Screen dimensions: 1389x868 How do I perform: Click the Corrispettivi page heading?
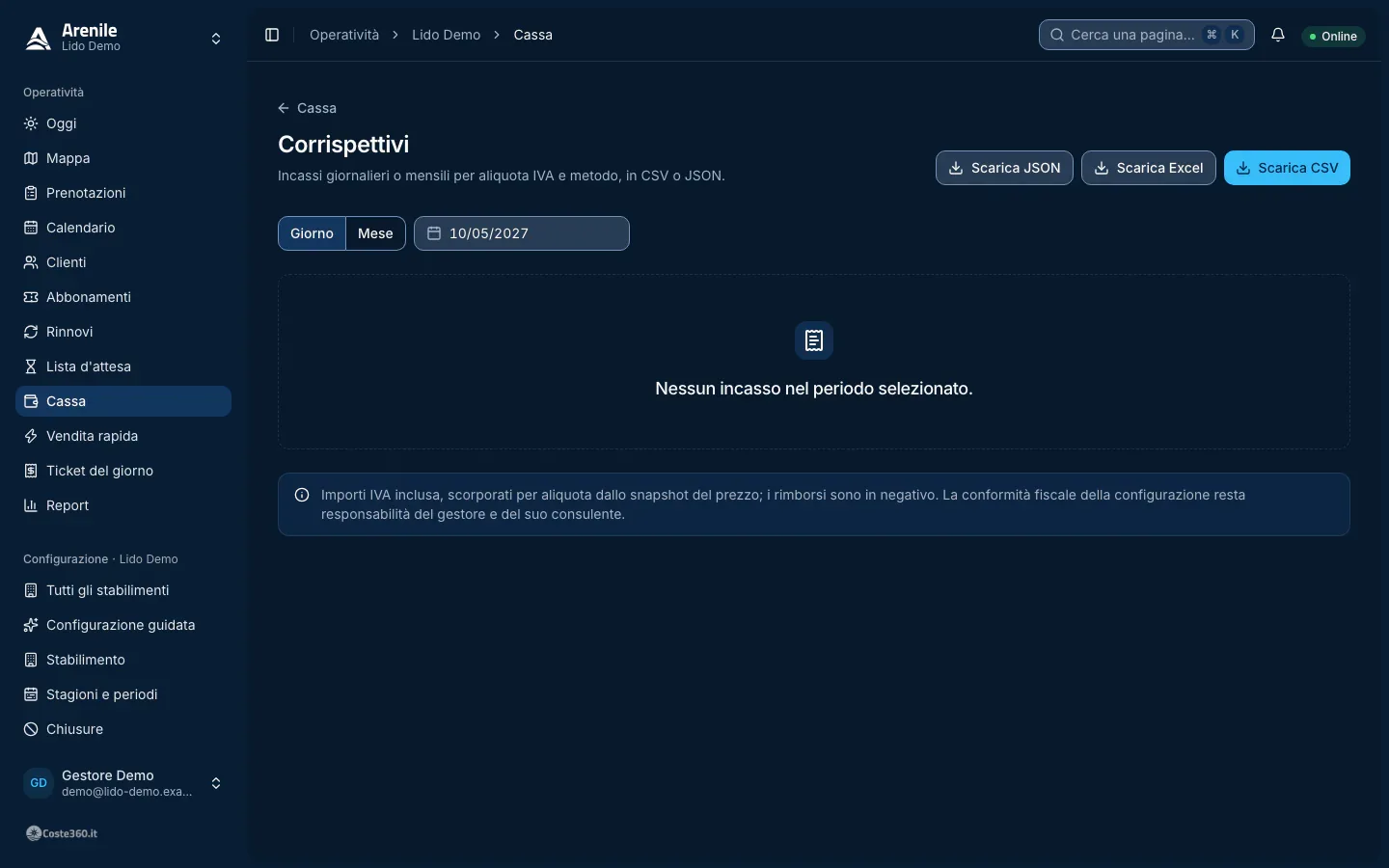(343, 145)
